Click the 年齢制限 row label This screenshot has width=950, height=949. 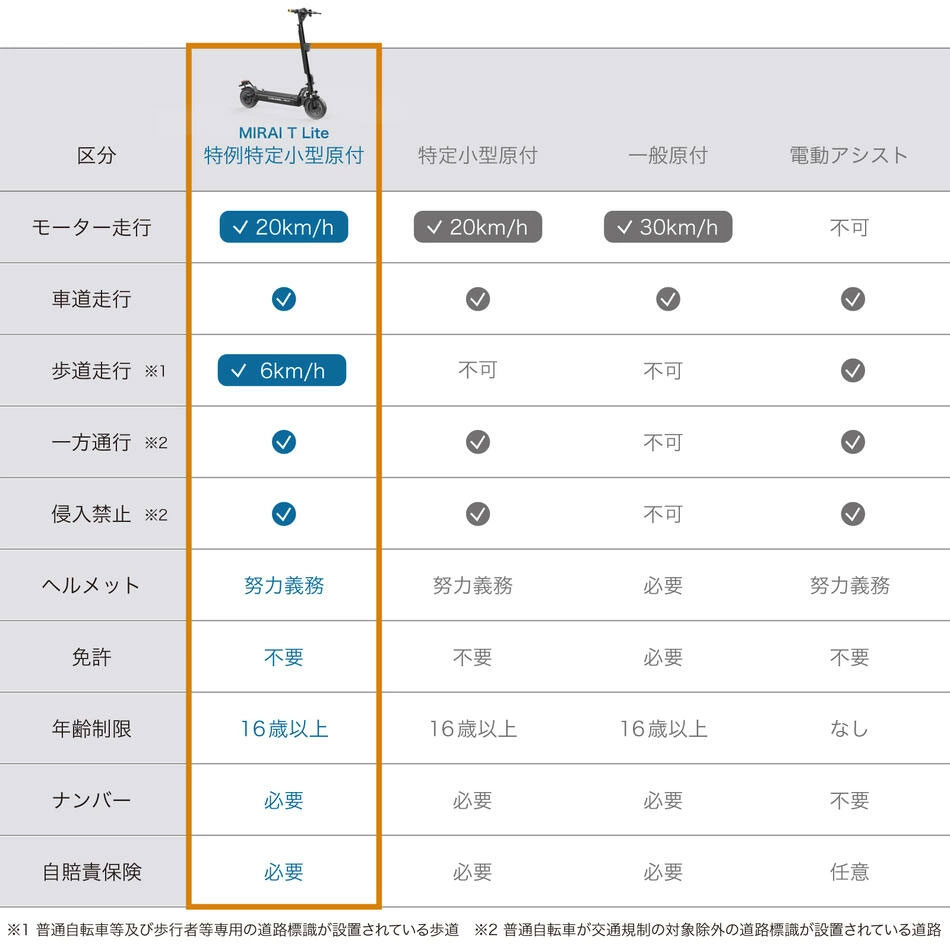coord(91,729)
